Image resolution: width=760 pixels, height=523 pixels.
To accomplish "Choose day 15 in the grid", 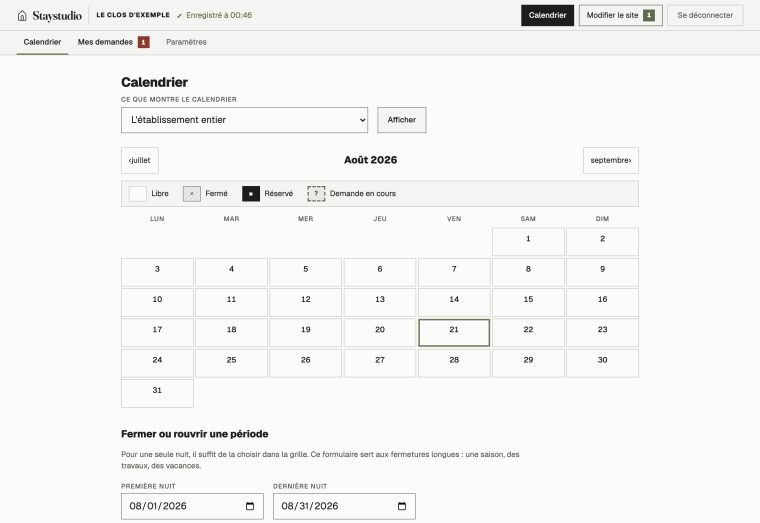I will 528,302.
